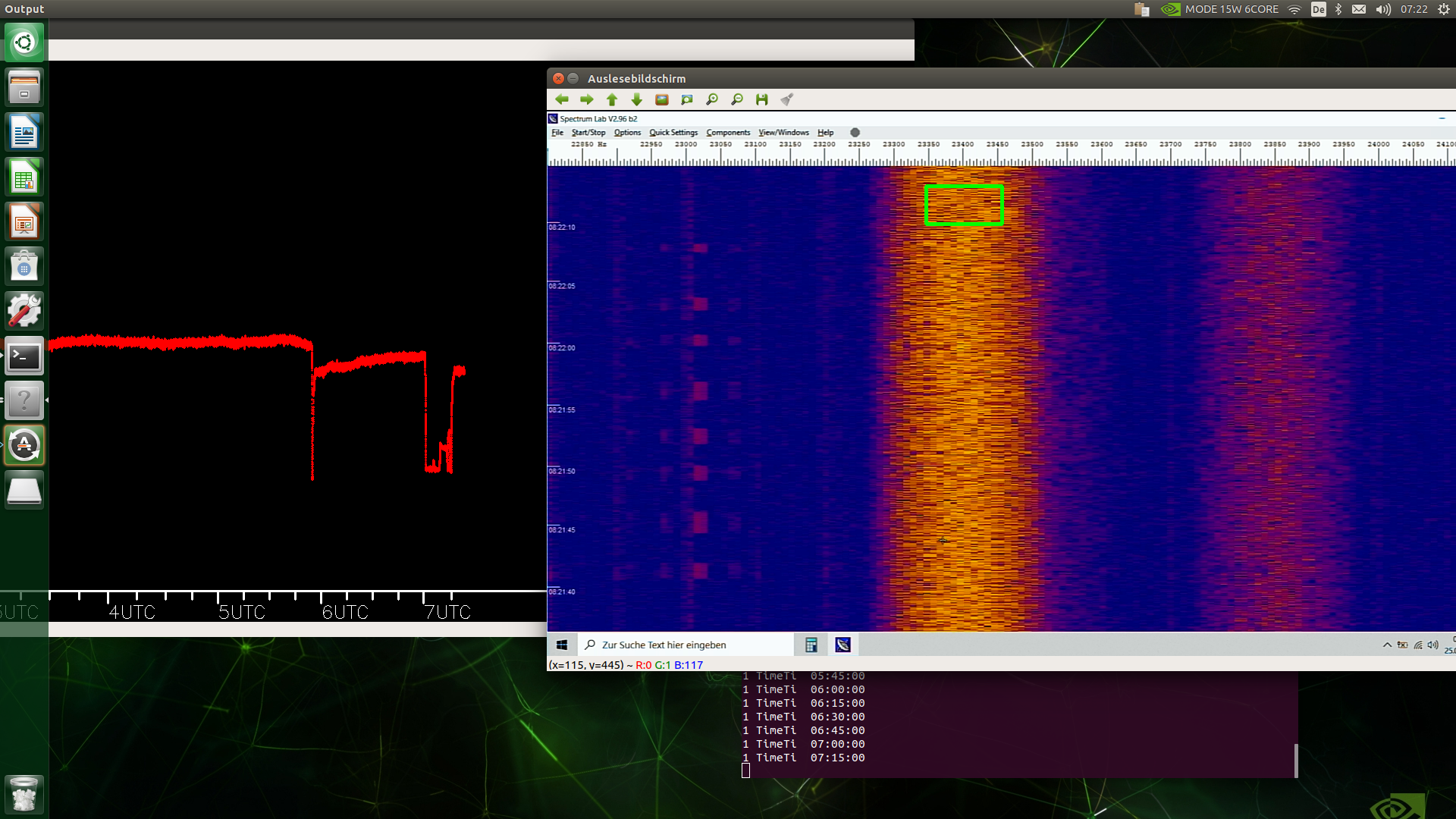The width and height of the screenshot is (1456, 819).
Task: Click the 08:22:10 time label on waterfall
Action: coord(562,227)
